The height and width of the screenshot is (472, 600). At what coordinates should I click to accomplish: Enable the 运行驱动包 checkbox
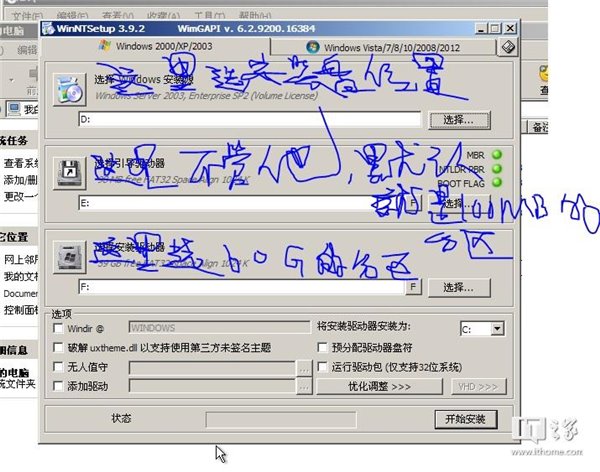323,367
